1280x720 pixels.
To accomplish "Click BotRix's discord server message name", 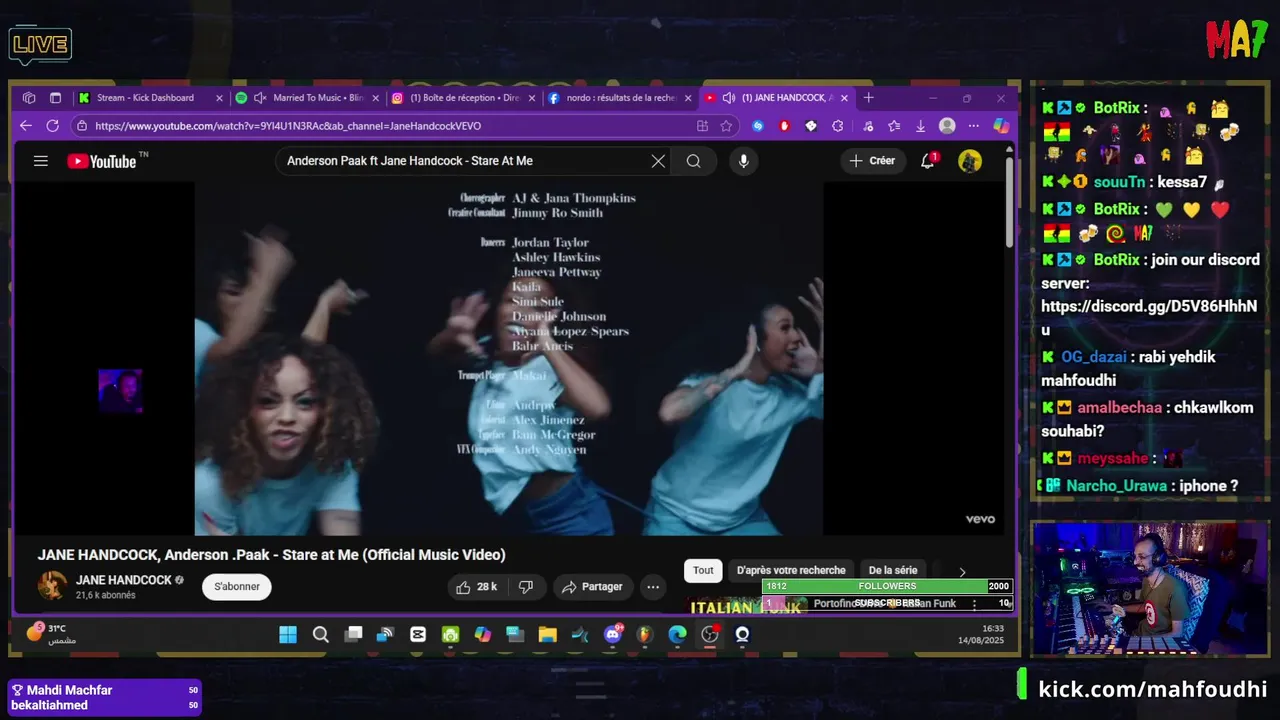I will [x=1116, y=260].
